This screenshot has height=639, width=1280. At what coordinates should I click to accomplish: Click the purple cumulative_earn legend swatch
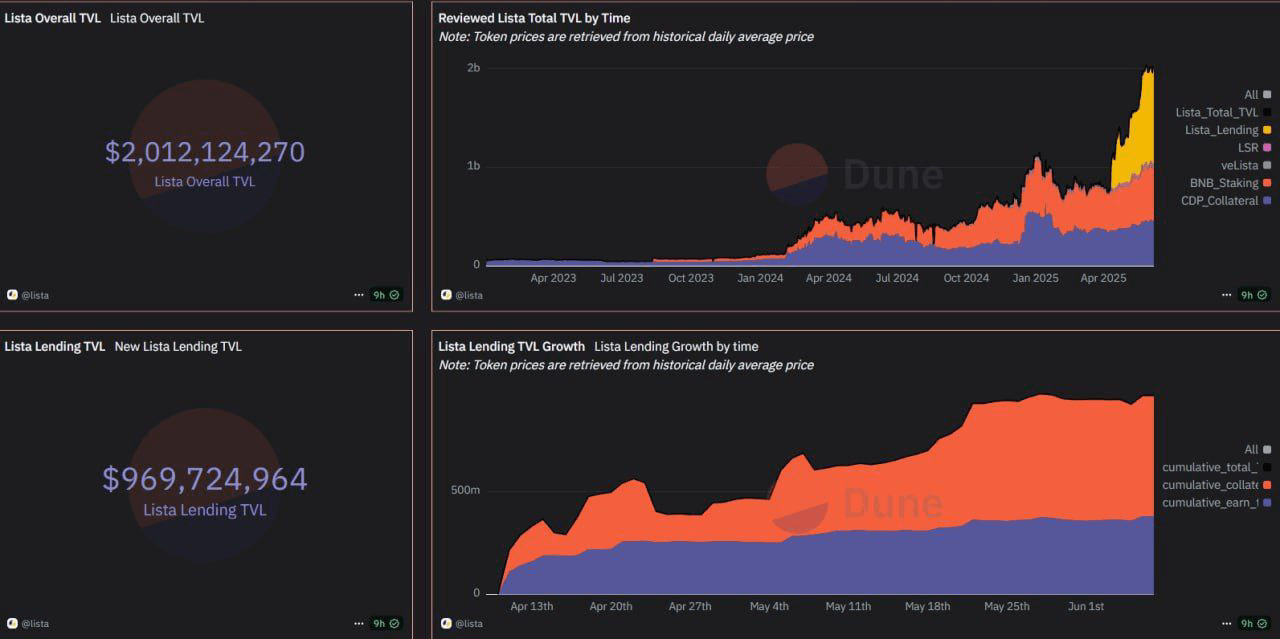(1267, 502)
